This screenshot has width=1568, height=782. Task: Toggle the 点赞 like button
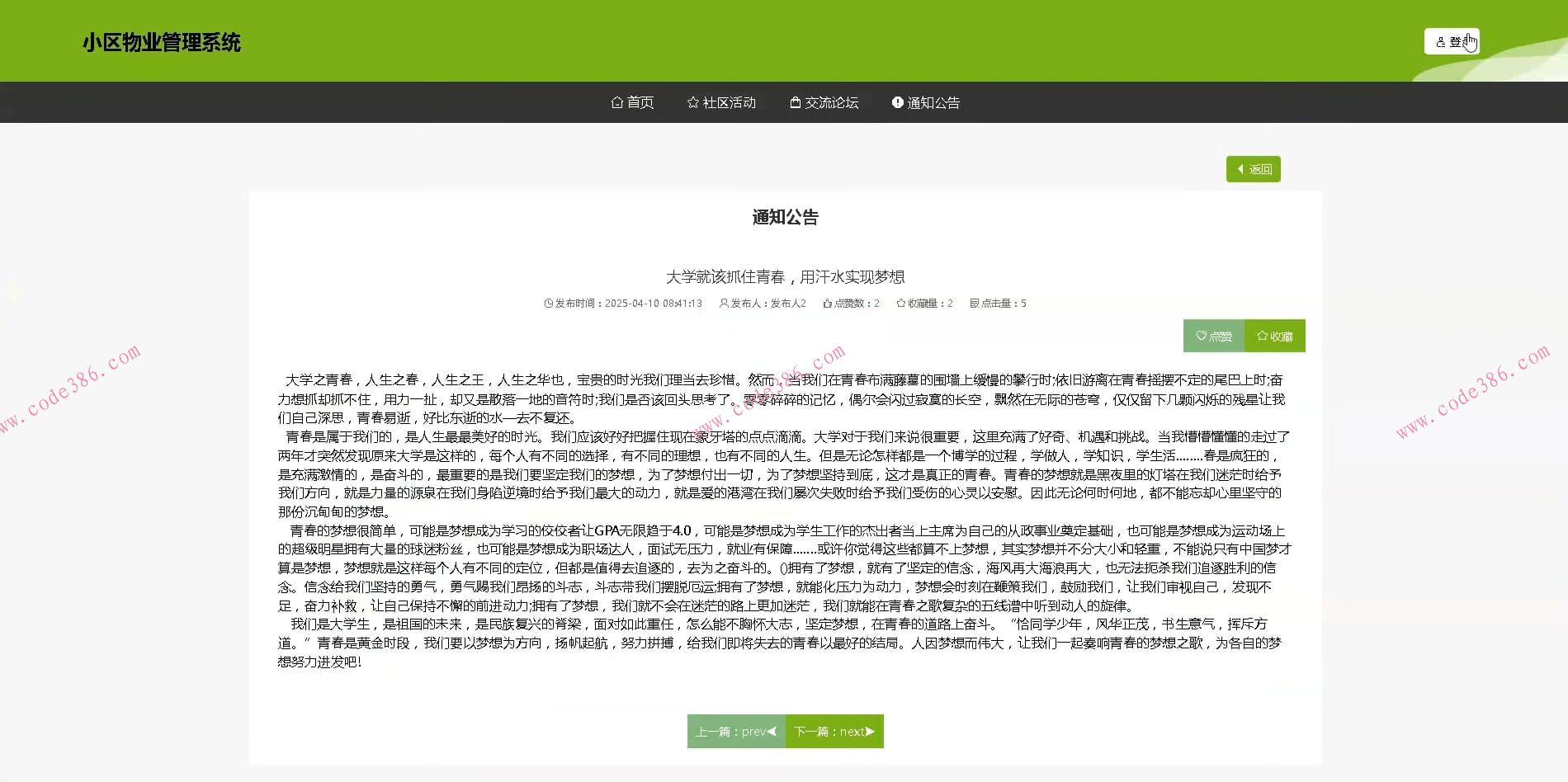(1213, 336)
